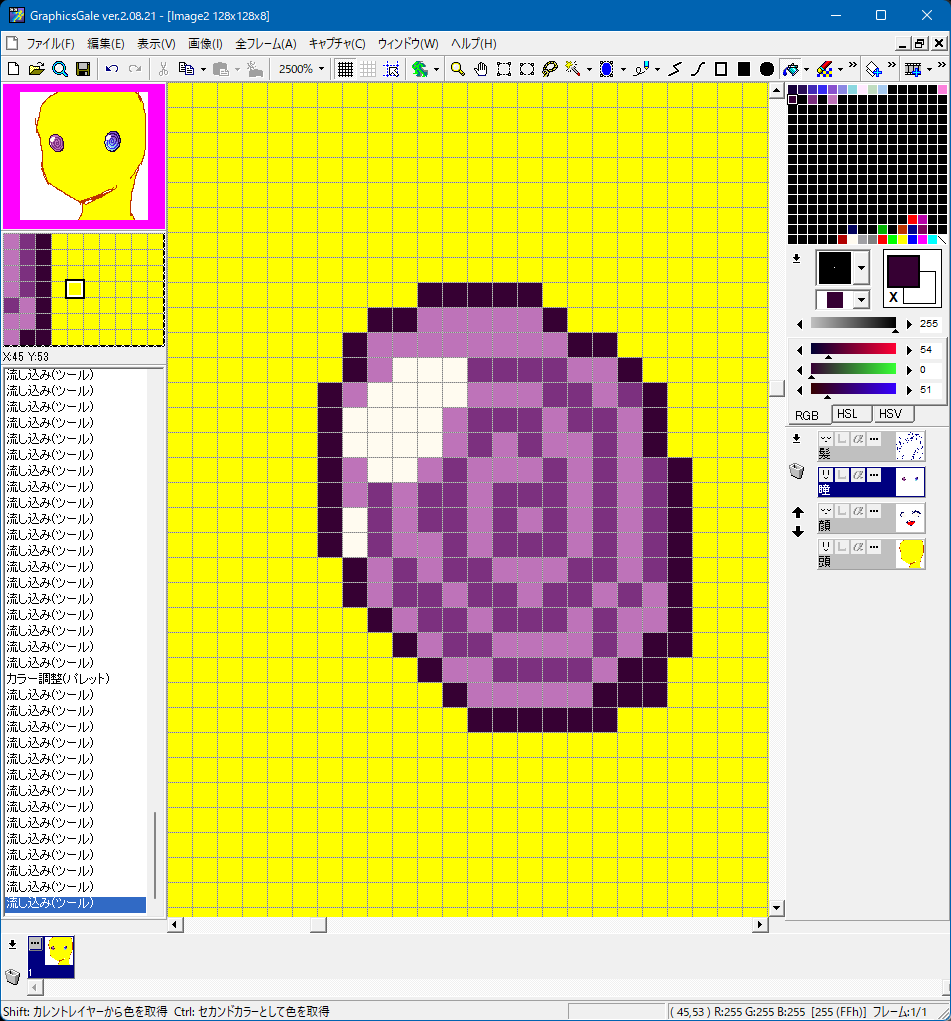Select the Blue ellipse selection tool
951x1021 pixels.
click(x=607, y=69)
